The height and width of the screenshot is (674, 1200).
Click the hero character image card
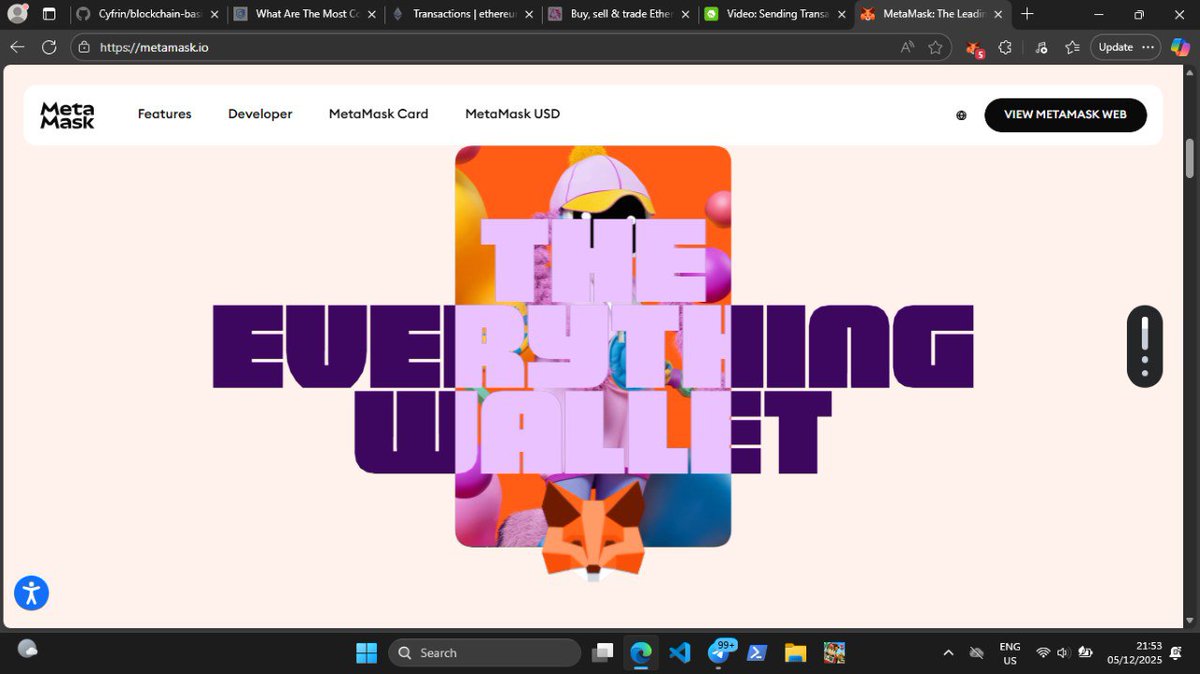tap(593, 346)
